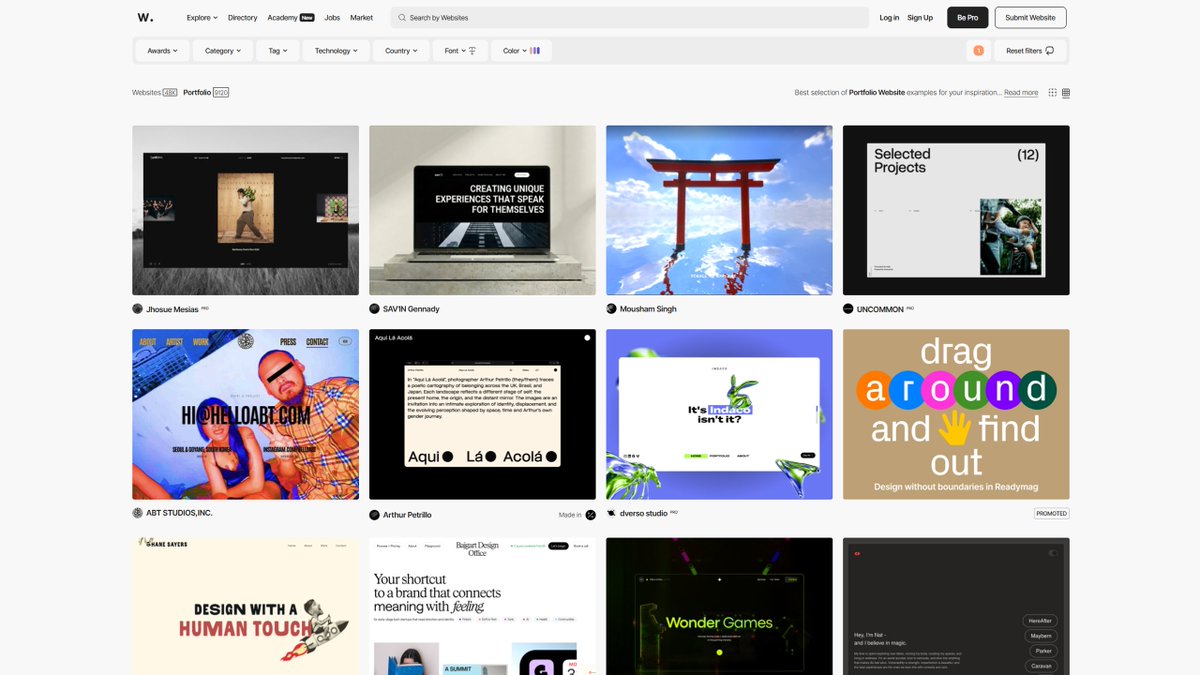
Task: Open SAV1N Gennady avatar icon
Action: click(375, 309)
